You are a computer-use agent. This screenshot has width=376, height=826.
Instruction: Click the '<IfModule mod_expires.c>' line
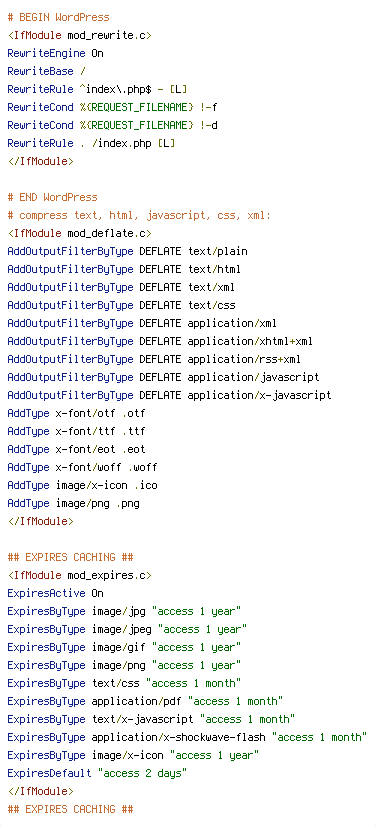click(x=80, y=575)
